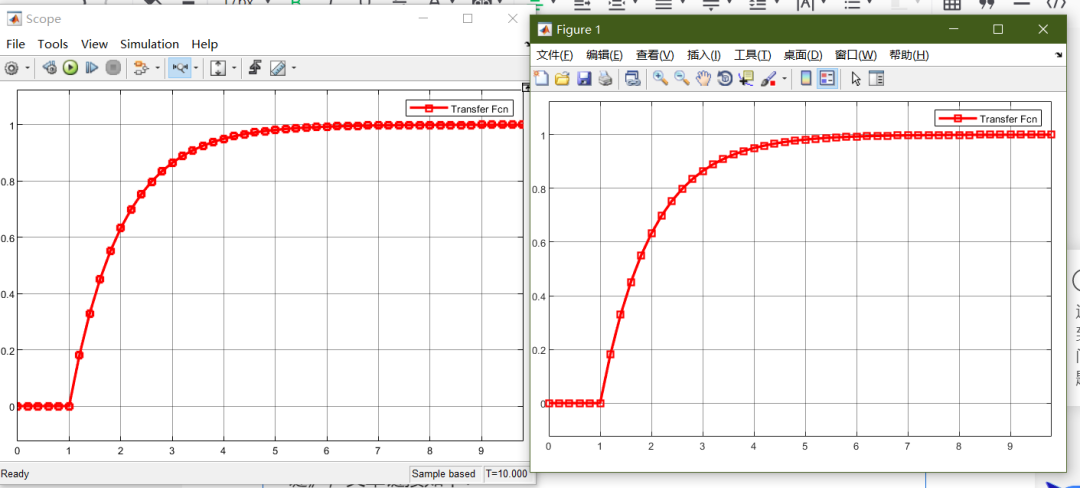The width and height of the screenshot is (1080, 488).
Task: Toggle the Insert Legend icon in Figure 1
Action: click(x=827, y=78)
